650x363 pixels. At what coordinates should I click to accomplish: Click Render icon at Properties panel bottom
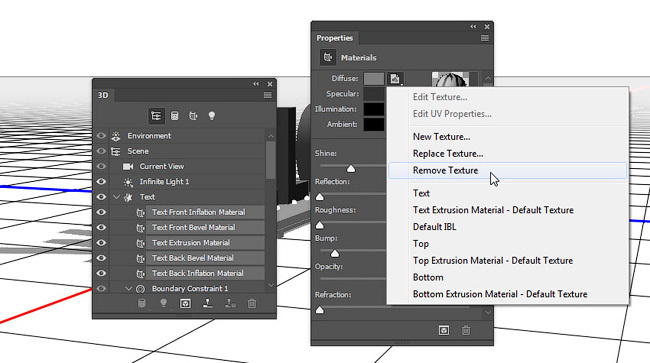[444, 330]
